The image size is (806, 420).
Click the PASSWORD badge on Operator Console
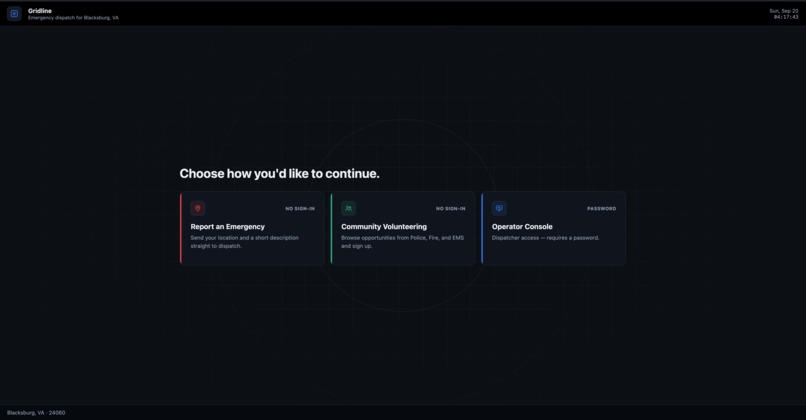tap(601, 209)
